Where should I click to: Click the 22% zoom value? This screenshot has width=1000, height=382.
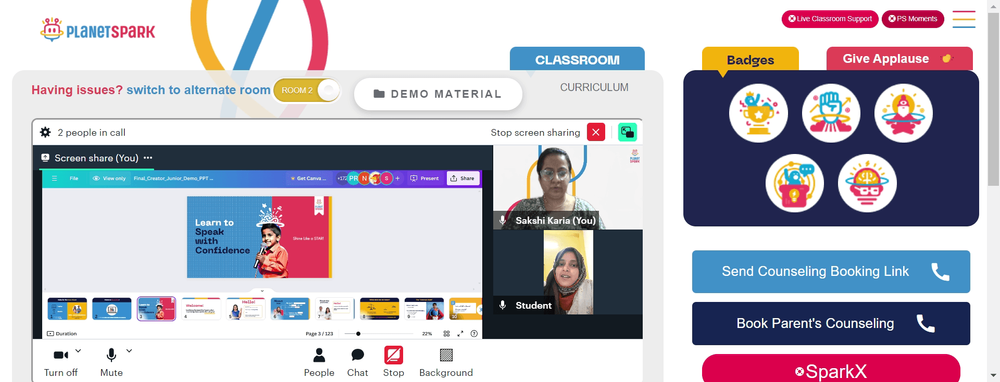(x=427, y=334)
